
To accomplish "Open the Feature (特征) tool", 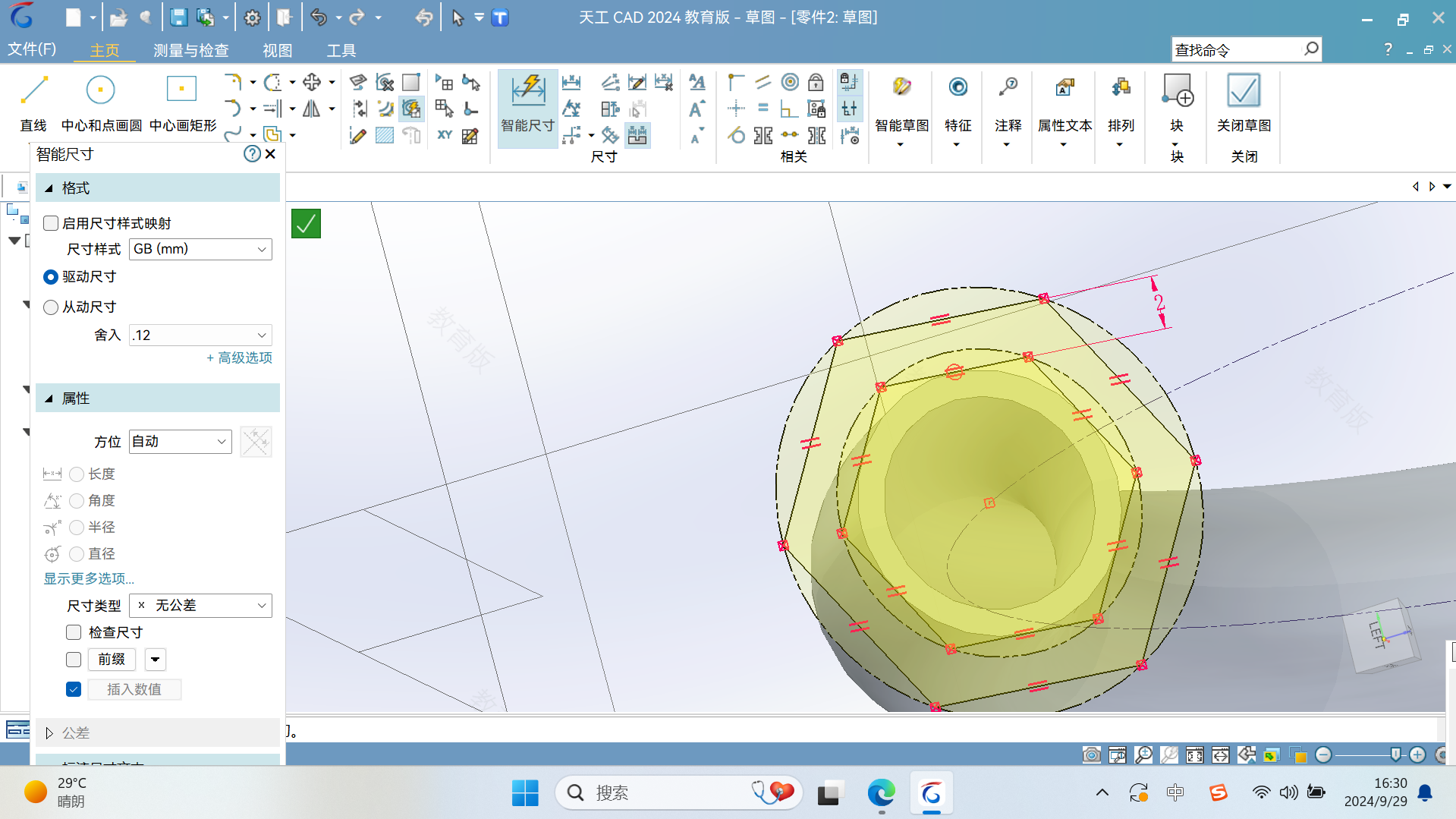I will 958,104.
